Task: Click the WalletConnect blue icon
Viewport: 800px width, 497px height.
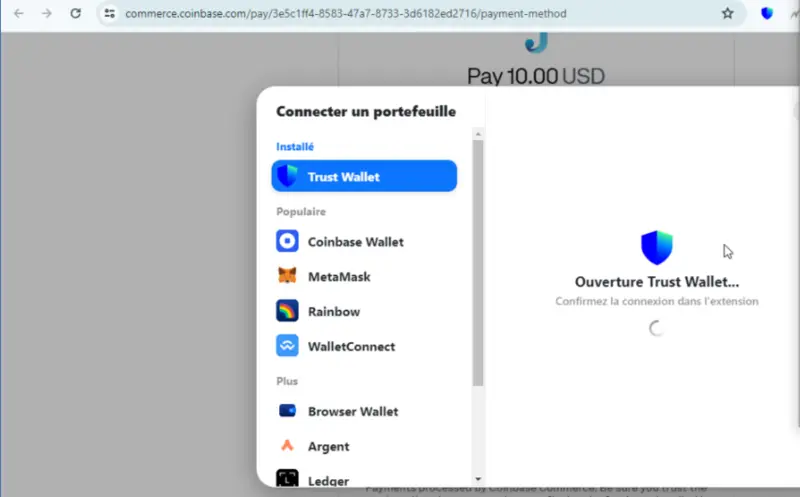Action: [287, 345]
